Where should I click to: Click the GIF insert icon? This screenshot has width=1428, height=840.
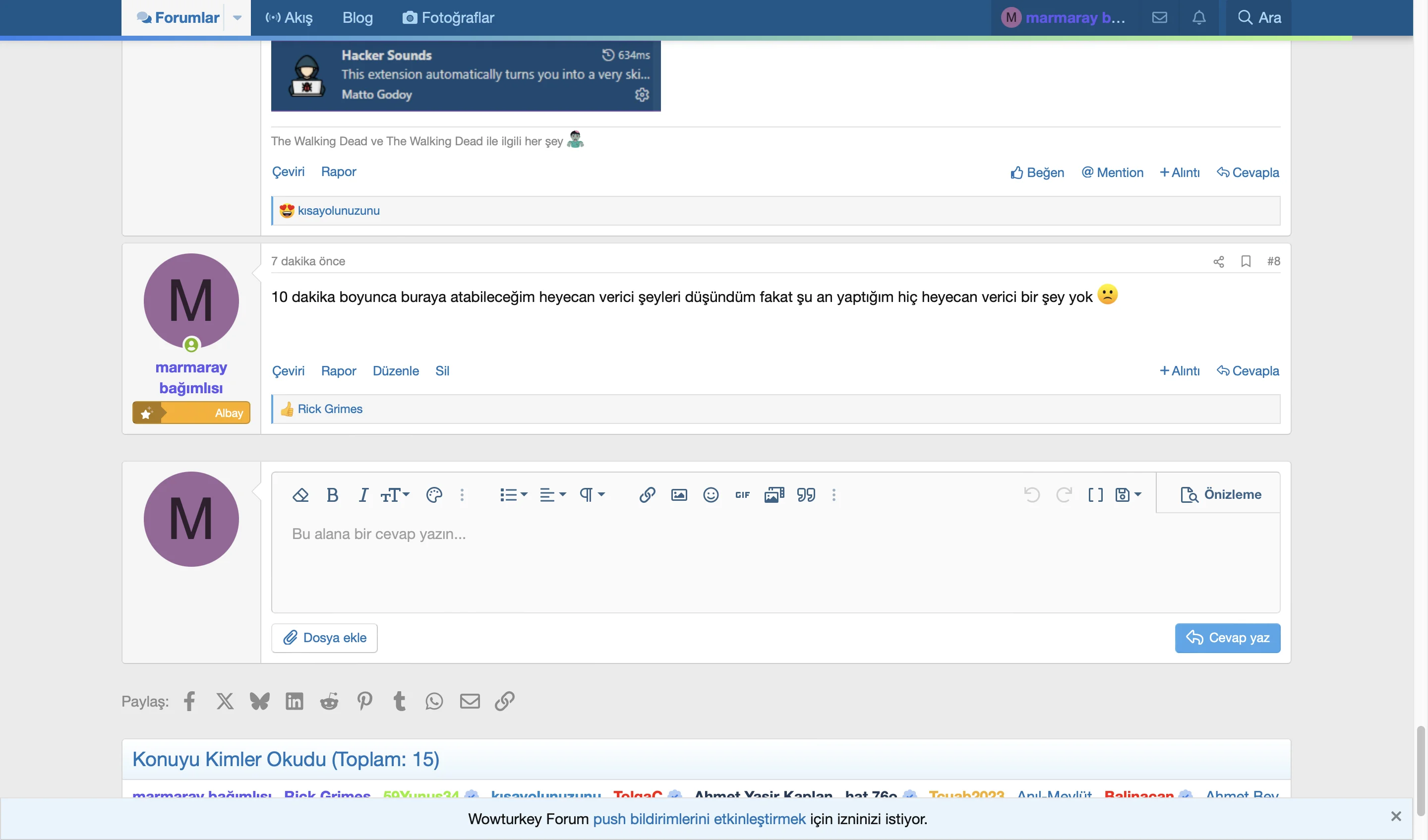click(x=742, y=495)
